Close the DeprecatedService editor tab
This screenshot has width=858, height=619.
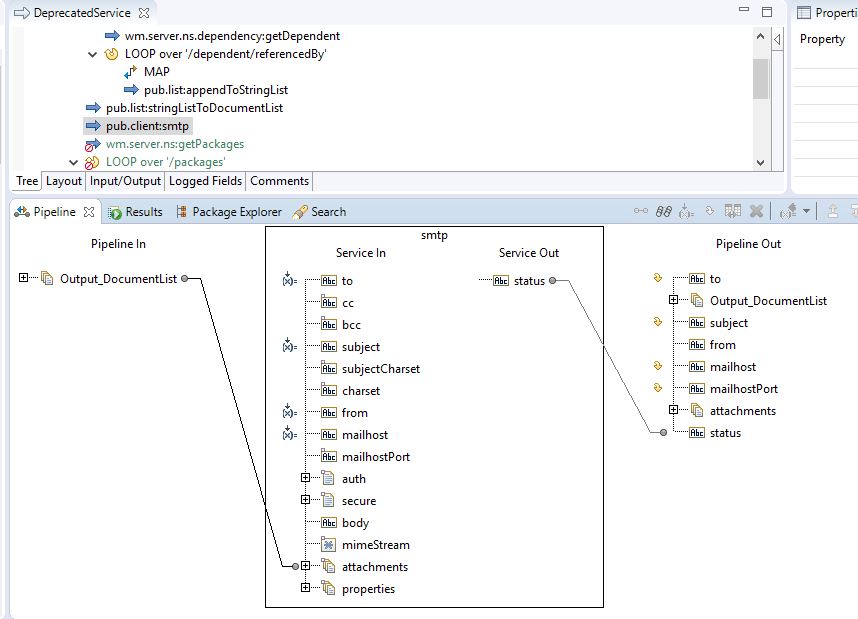pos(144,13)
